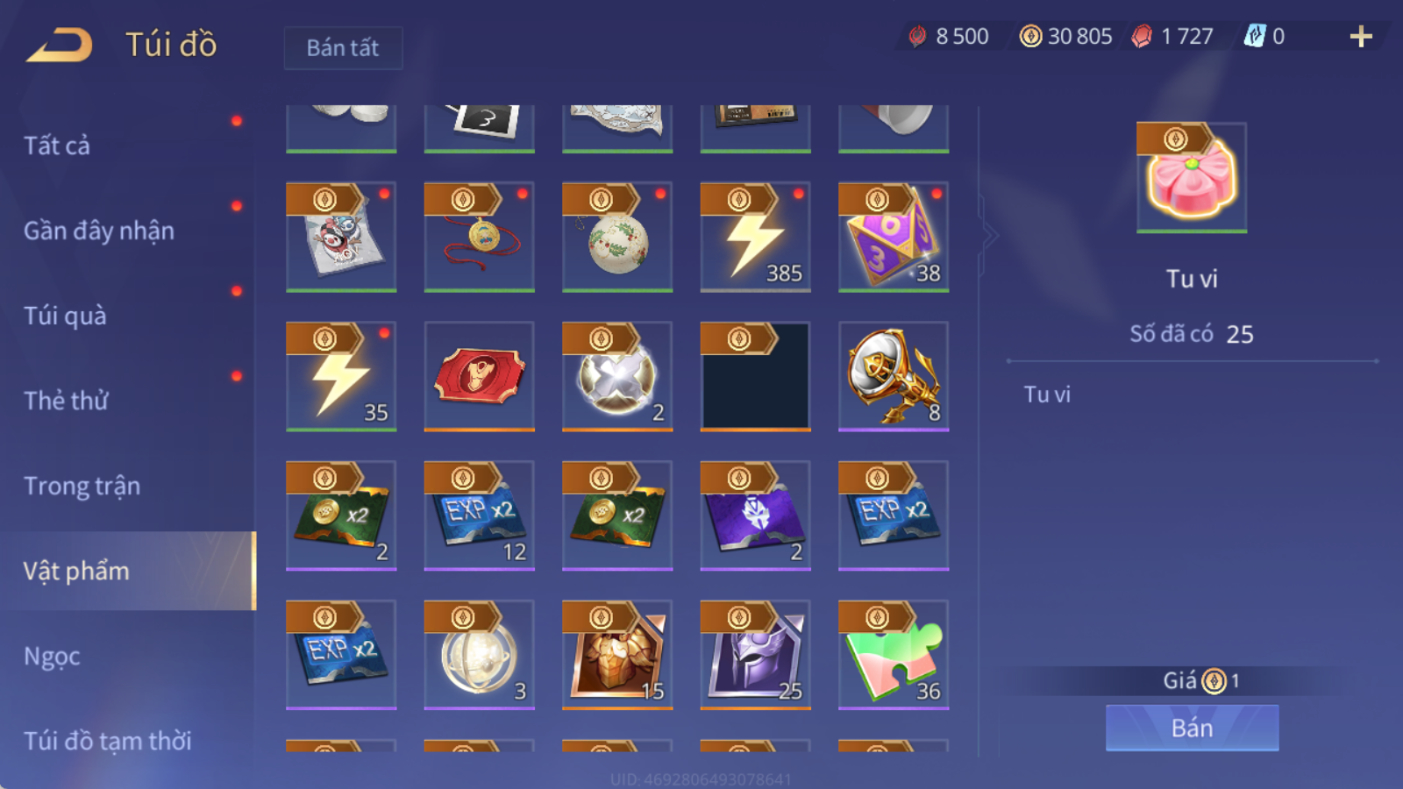1403x789 pixels.
Task: Tap the back arrow icon
Action: 59,45
